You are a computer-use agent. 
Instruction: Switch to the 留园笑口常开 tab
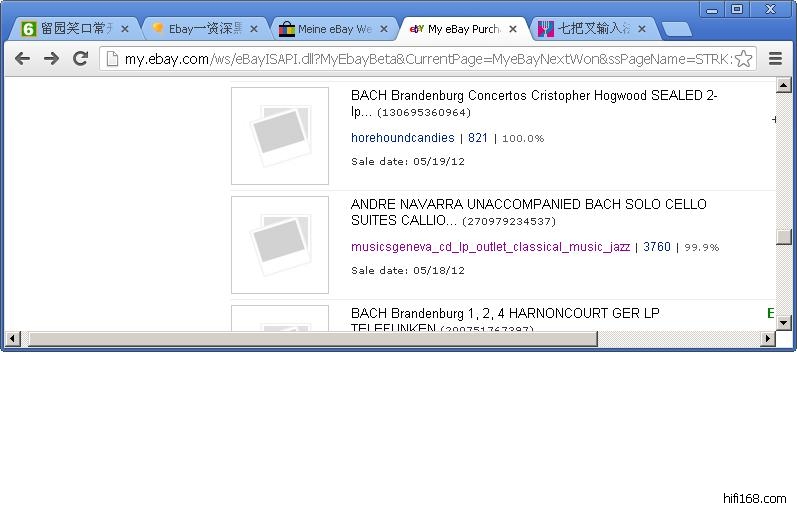click(x=70, y=29)
